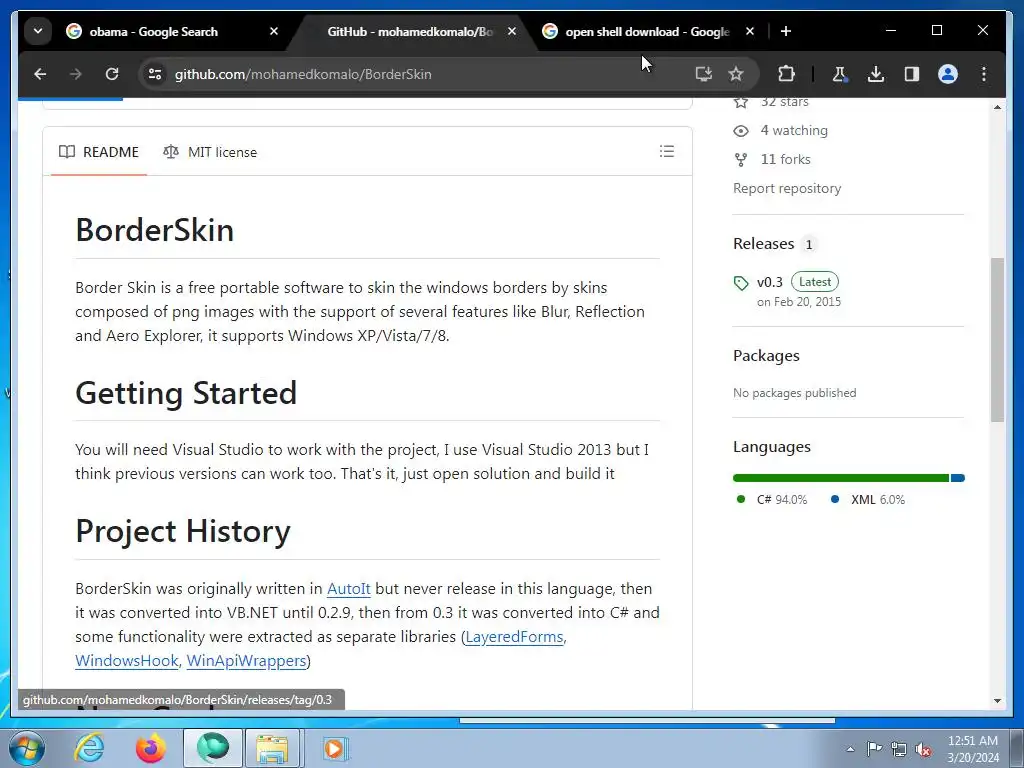Open the v0.3 release link
The height and width of the screenshot is (768, 1024).
769,282
